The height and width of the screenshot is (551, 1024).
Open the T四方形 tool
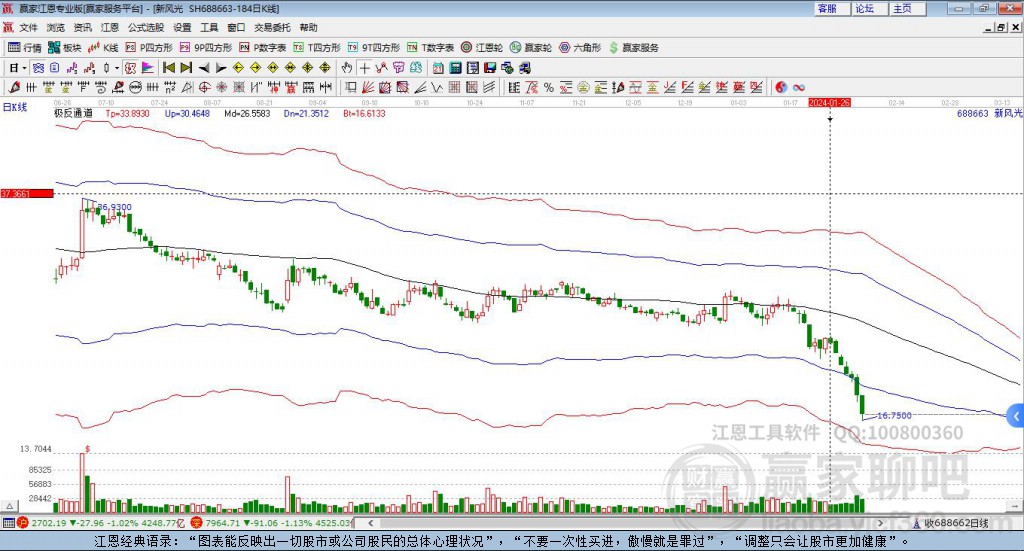pos(317,48)
